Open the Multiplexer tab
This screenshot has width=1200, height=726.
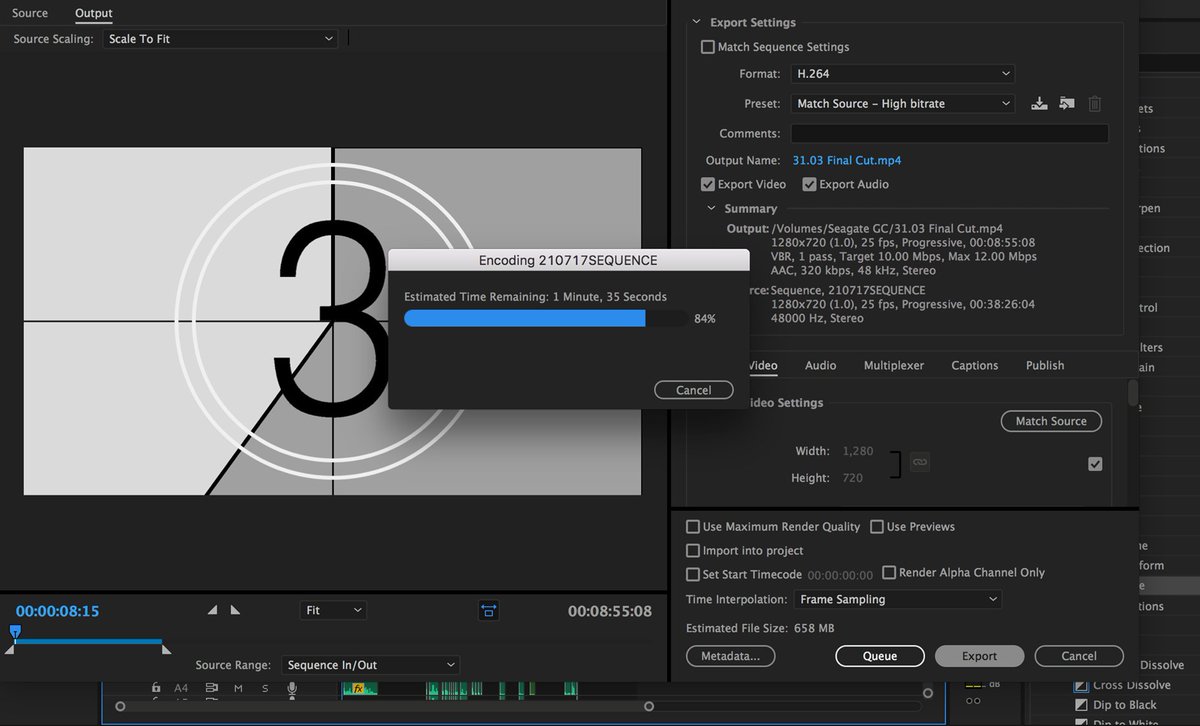[894, 366]
